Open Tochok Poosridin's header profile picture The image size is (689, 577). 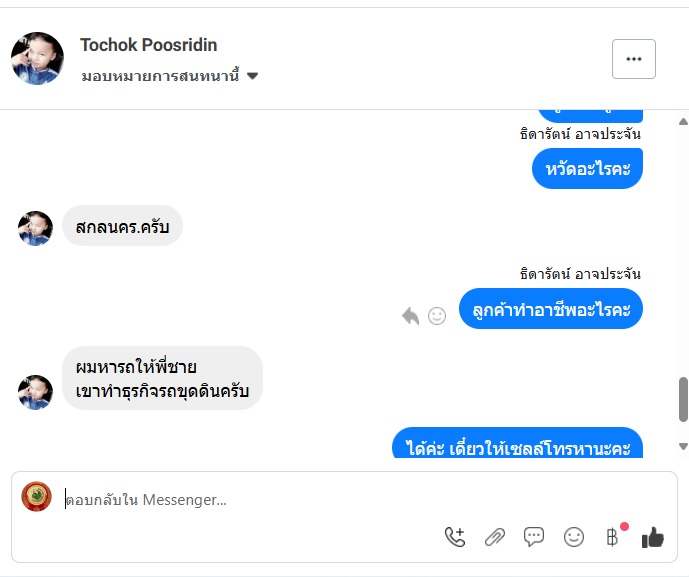click(x=37, y=58)
